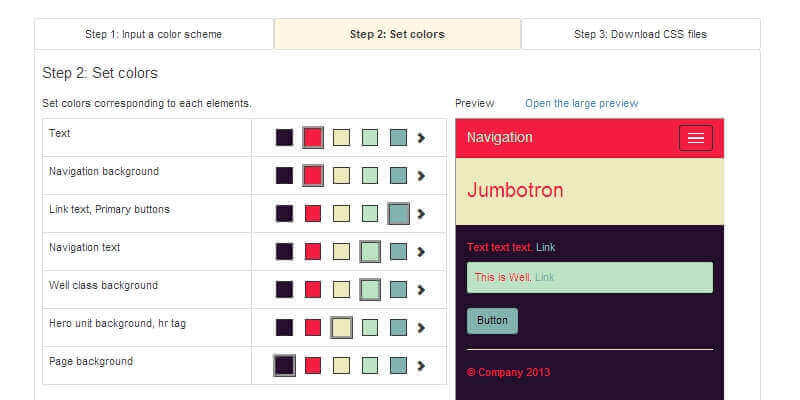Click the Navigation brand text in preview
Image resolution: width=800 pixels, height=400 pixels.
[499, 137]
